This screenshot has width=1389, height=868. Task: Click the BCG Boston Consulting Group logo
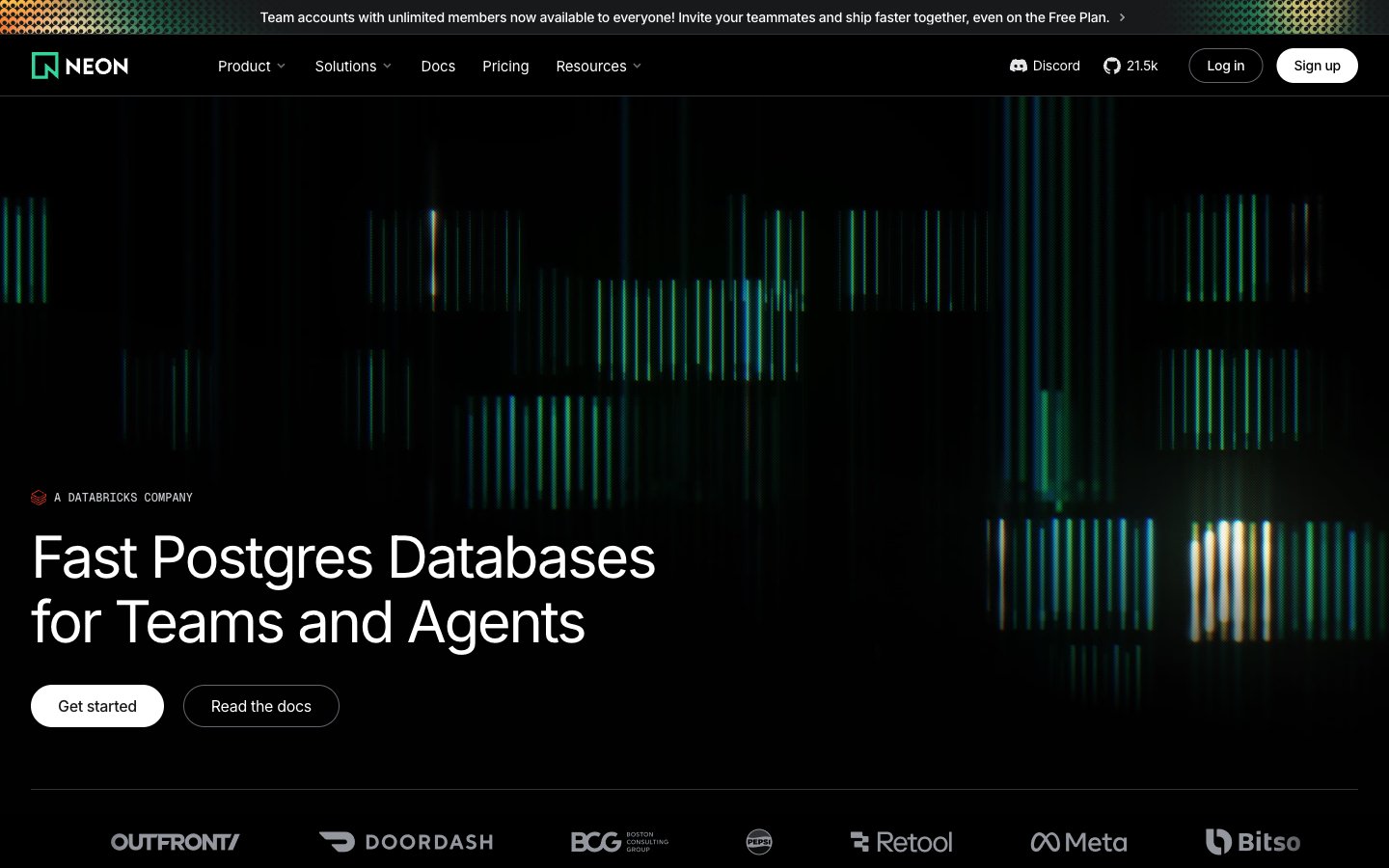pyautogui.click(x=619, y=842)
